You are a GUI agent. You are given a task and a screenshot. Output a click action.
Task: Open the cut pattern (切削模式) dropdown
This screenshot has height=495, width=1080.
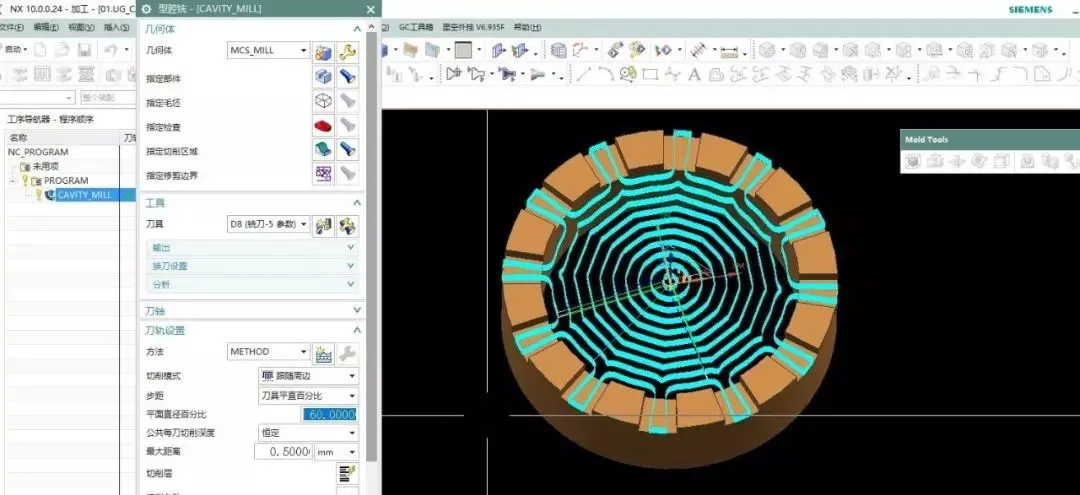[308, 376]
